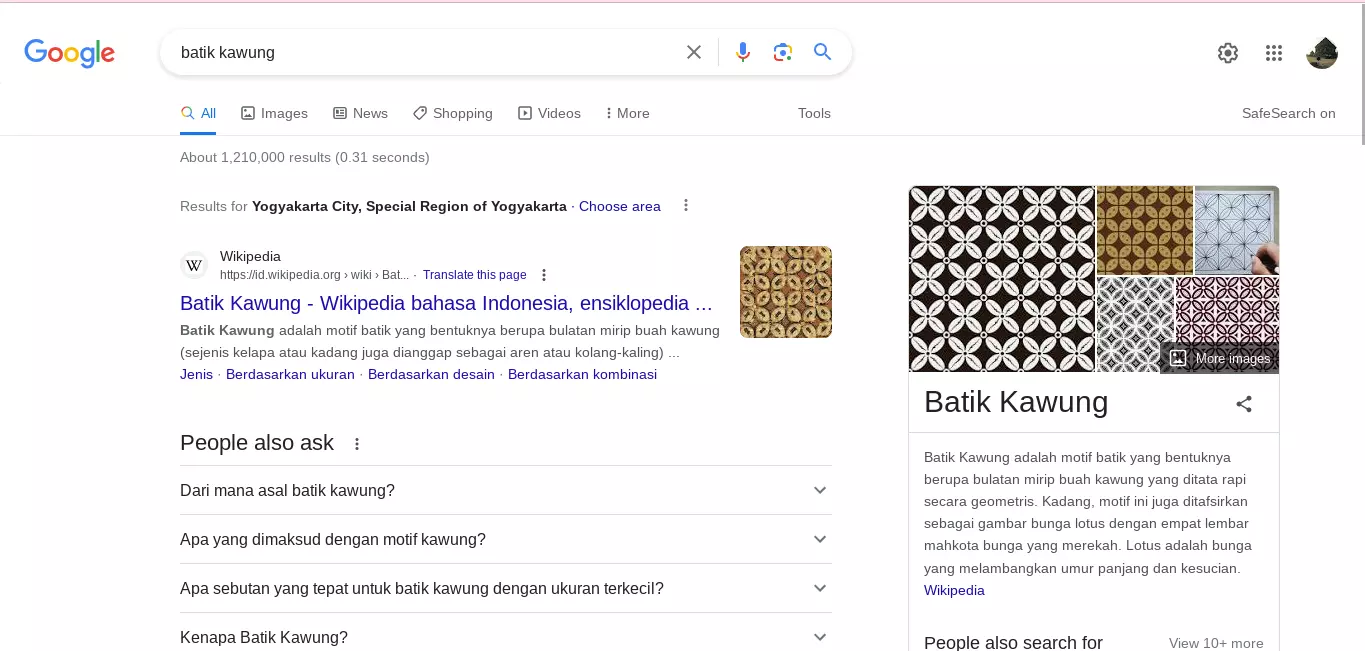1365x651 pixels.
Task: Click in the batik kawung search field
Action: (425, 52)
